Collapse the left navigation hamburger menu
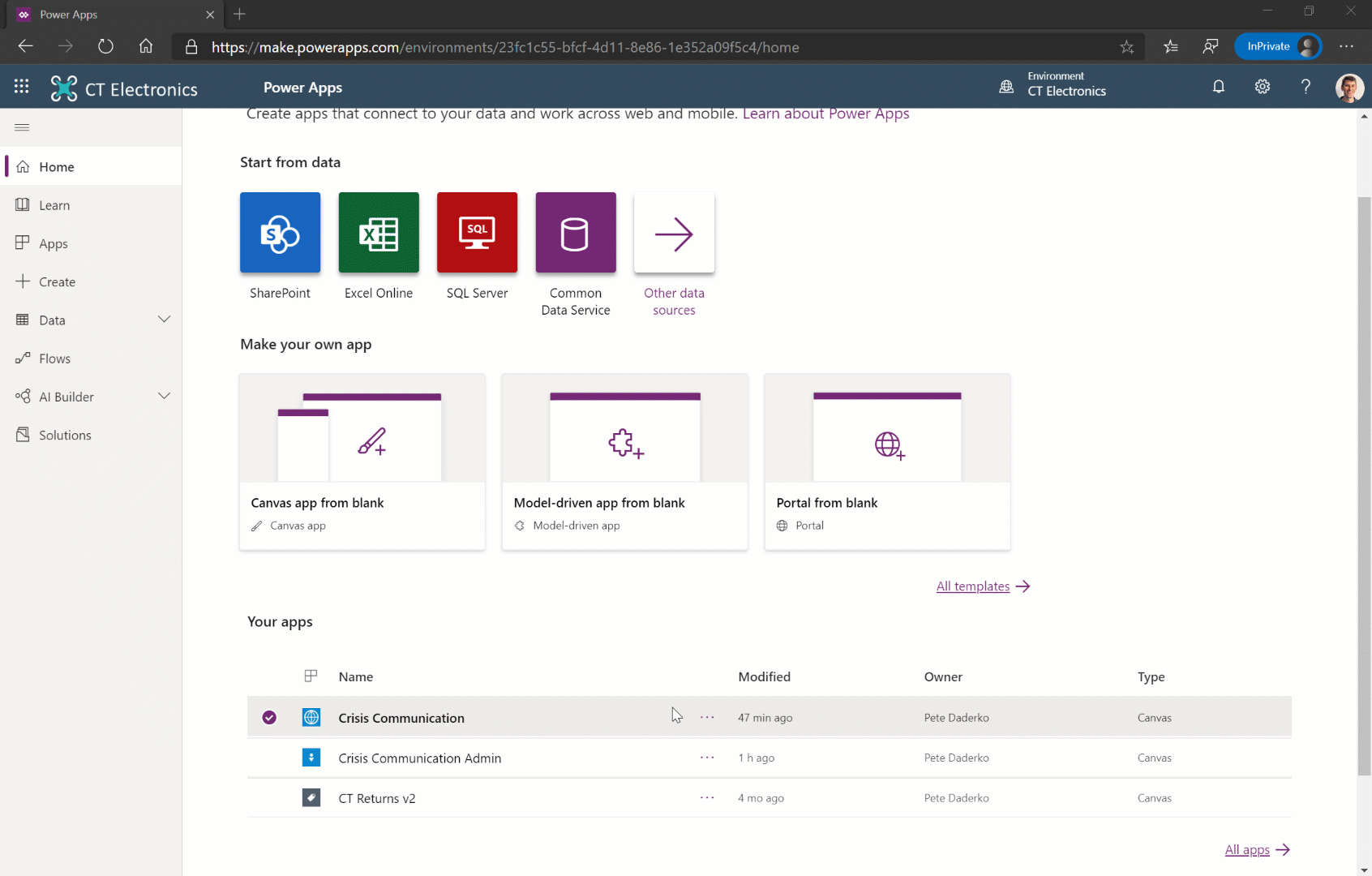 coord(22,127)
